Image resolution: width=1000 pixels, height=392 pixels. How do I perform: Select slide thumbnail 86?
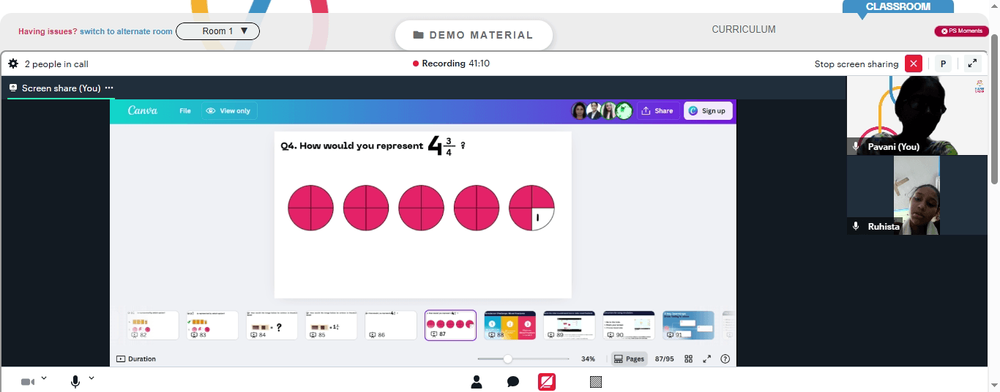tap(390, 325)
